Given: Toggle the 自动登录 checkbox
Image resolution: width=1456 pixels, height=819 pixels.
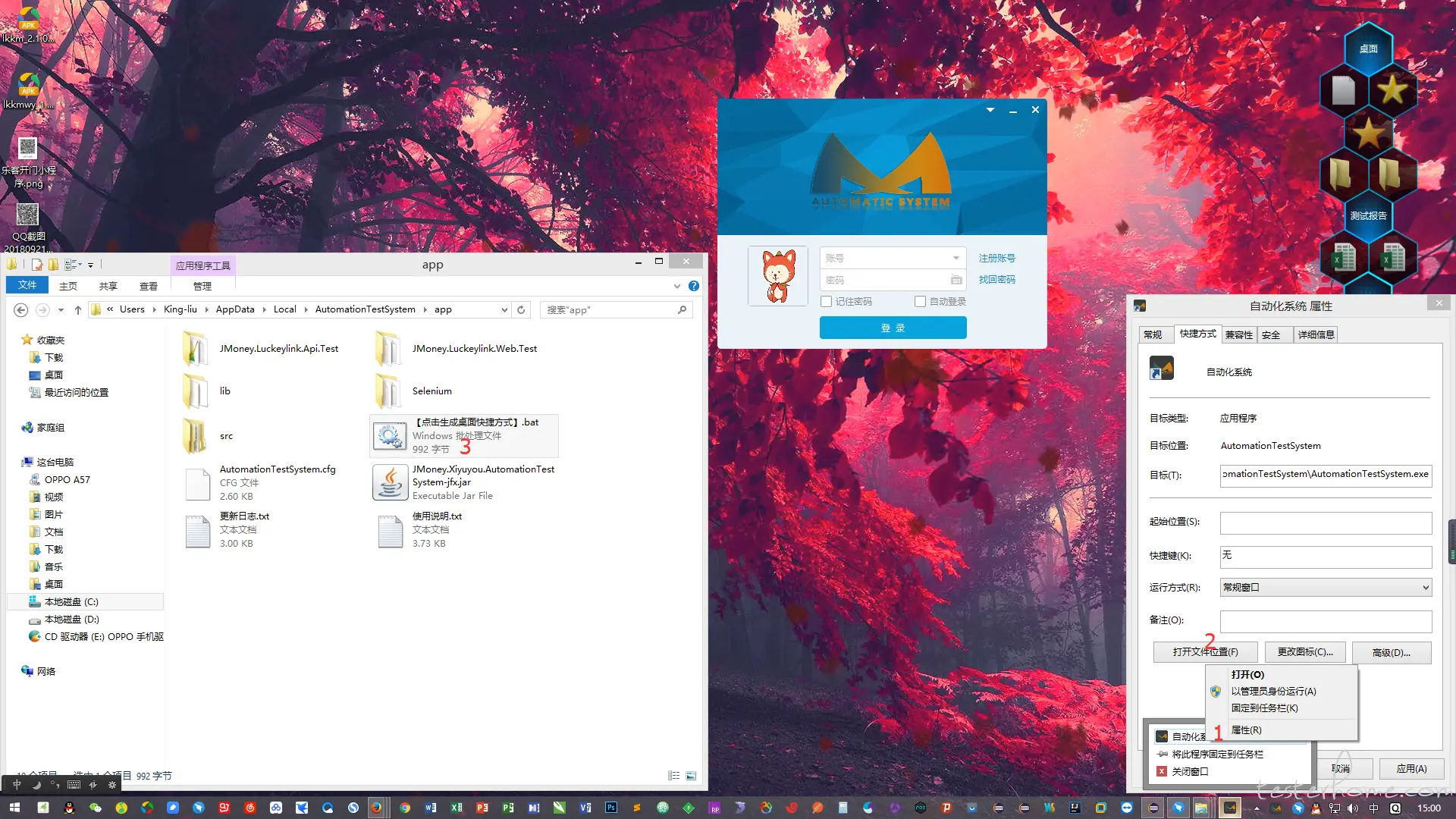Looking at the screenshot, I should click(x=920, y=301).
